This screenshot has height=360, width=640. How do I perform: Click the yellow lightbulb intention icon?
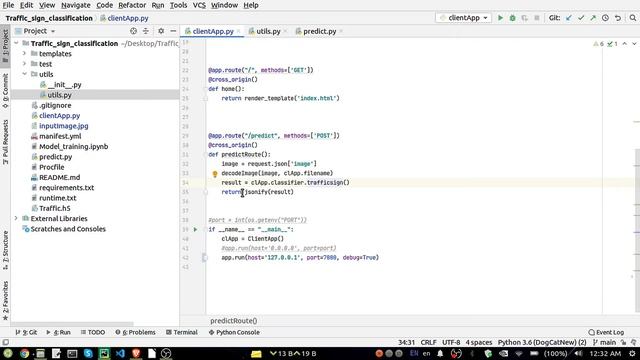(215, 174)
